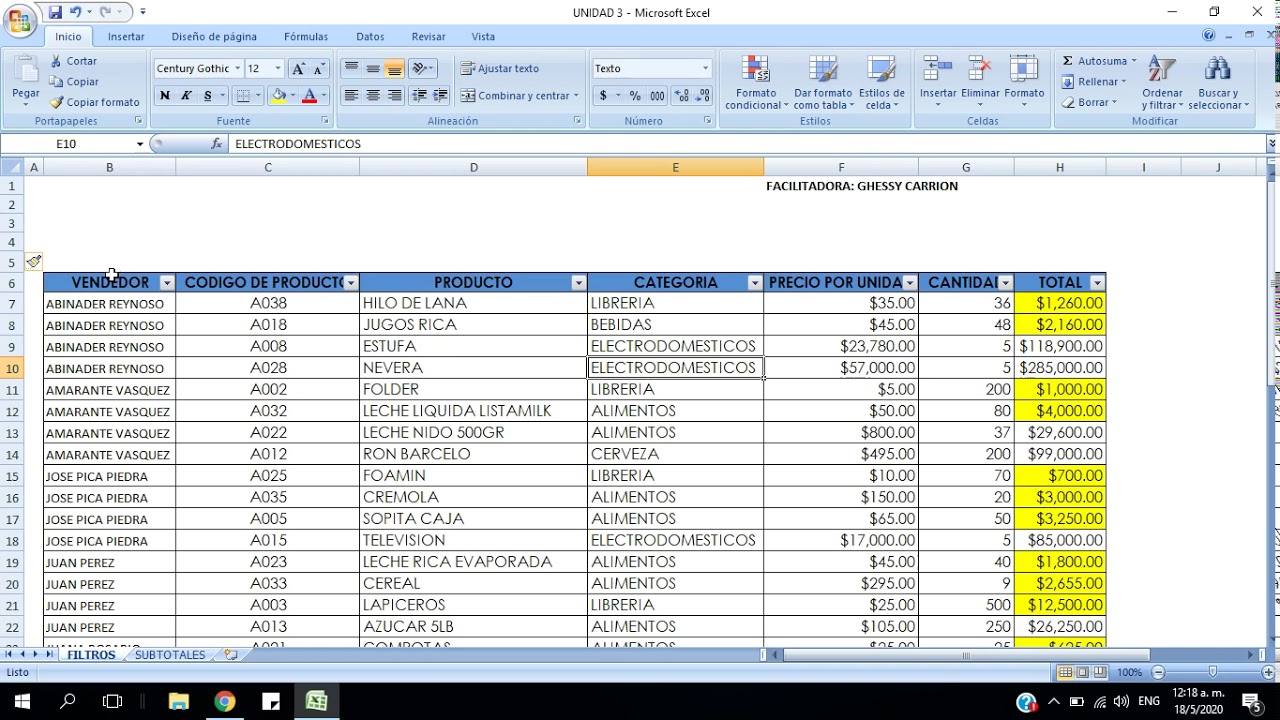Click horizontal scrollbar at bottom

tap(966, 655)
